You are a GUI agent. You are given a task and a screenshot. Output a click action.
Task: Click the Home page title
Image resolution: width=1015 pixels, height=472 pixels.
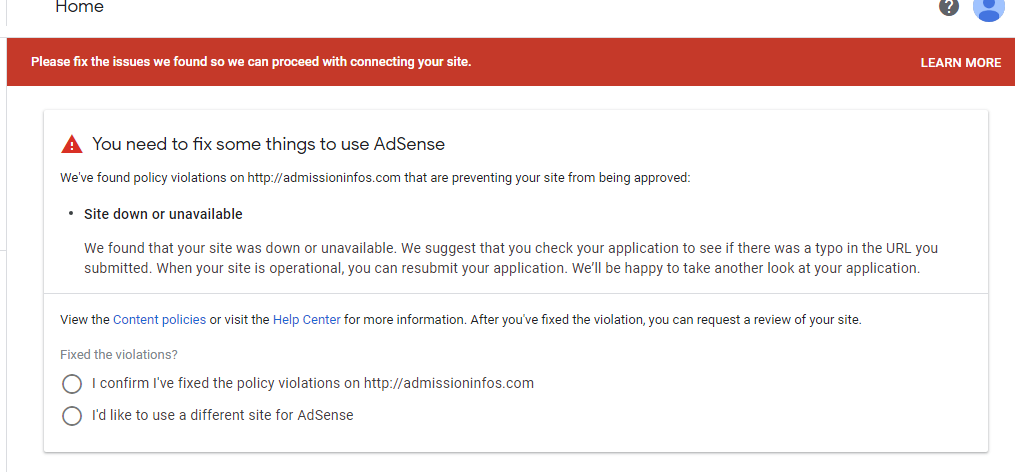pyautogui.click(x=79, y=8)
